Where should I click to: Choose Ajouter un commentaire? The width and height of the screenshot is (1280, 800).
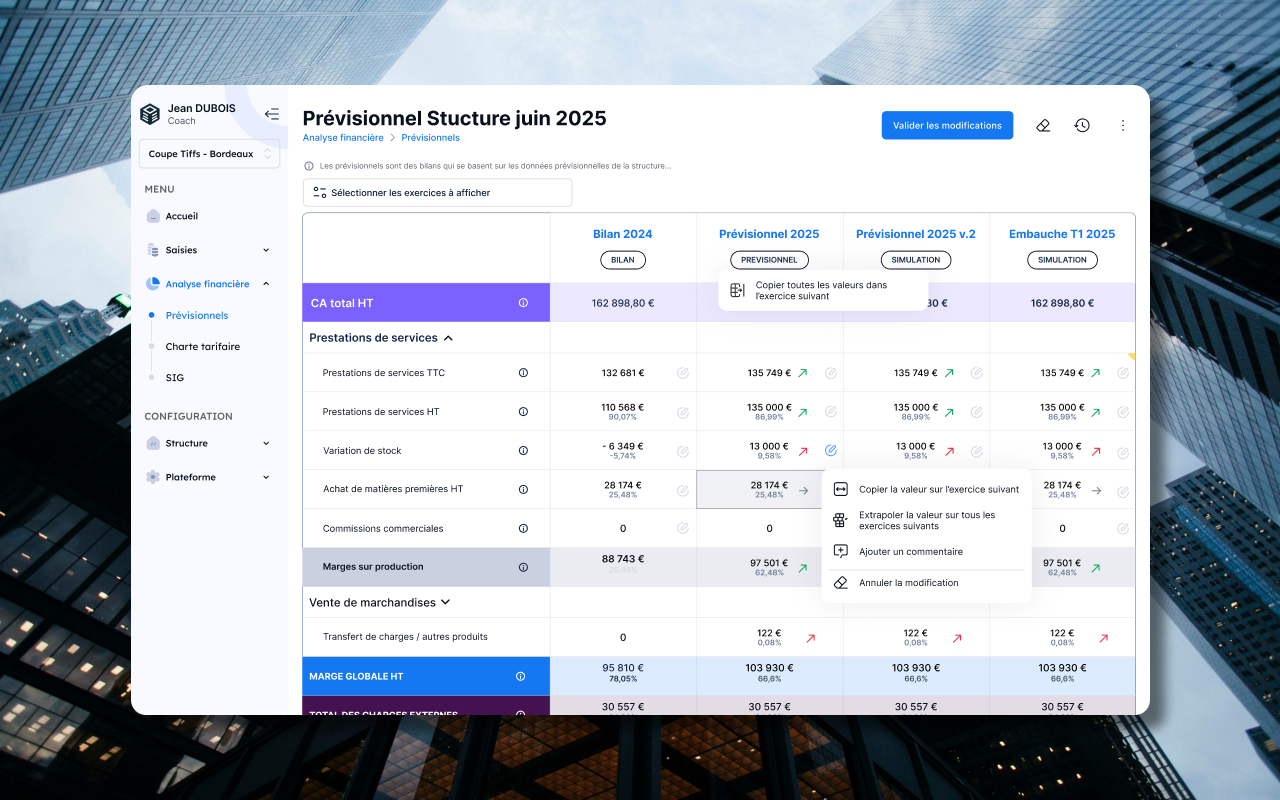pyautogui.click(x=926, y=551)
